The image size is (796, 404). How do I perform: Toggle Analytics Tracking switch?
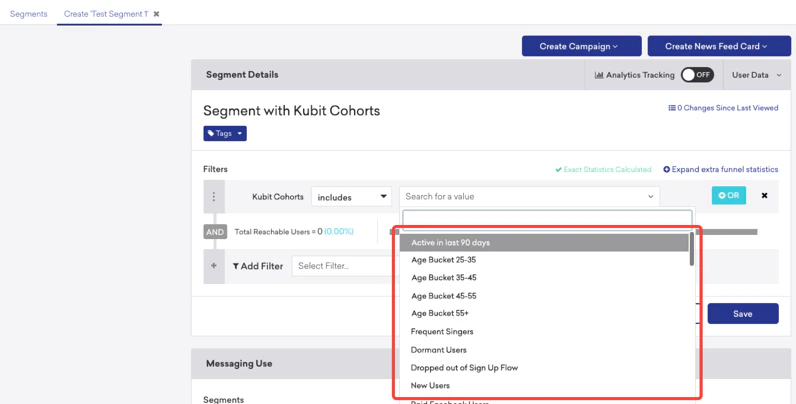point(697,75)
